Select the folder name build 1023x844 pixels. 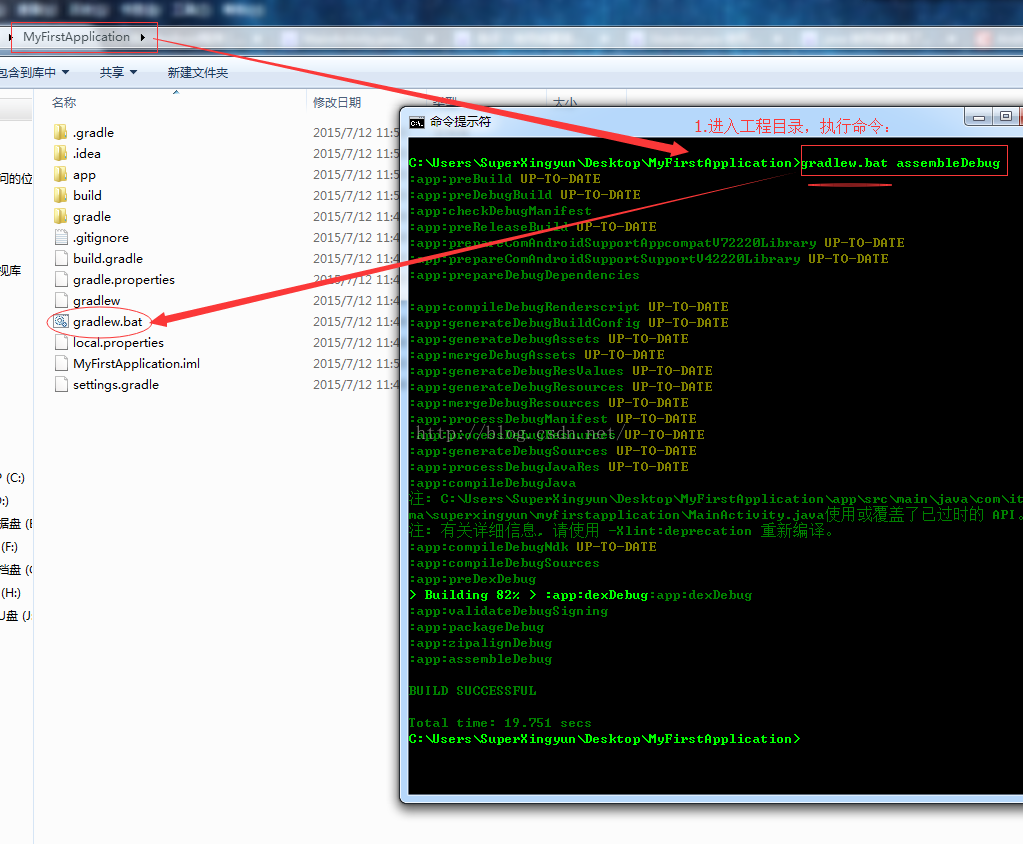pos(87,195)
